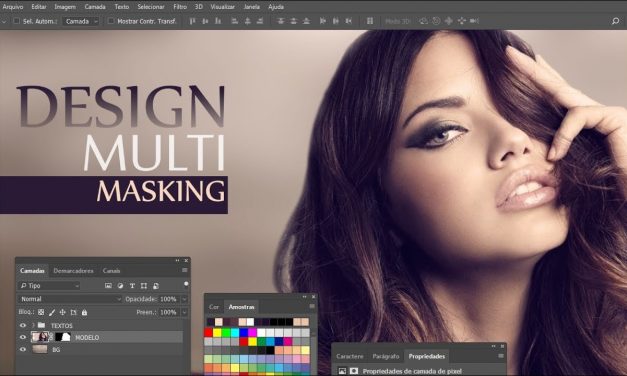Viewport: 627px width, 376px height.
Task: Enable the Sel. Autom. checkbox
Action: tap(16, 21)
